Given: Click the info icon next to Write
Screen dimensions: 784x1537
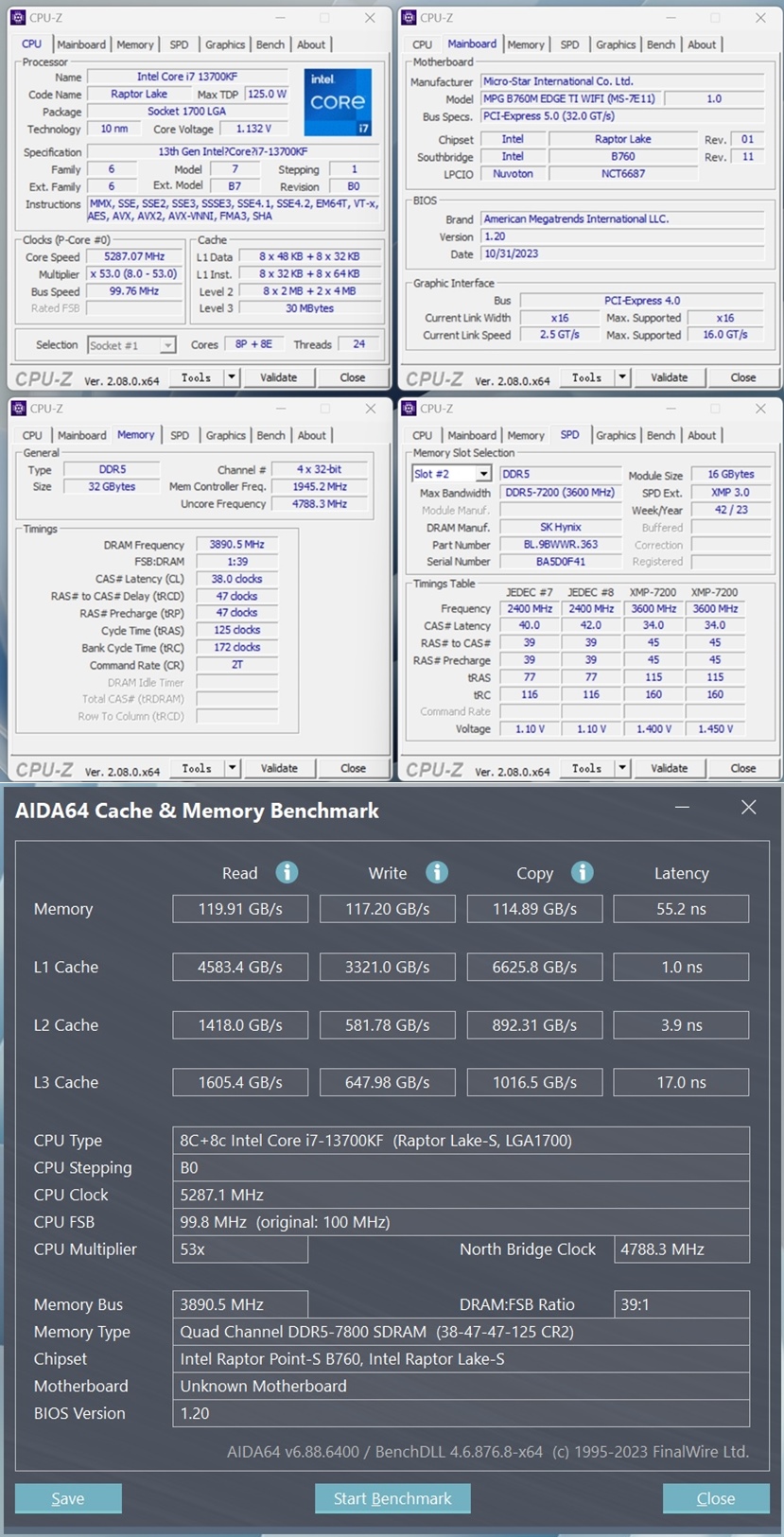Looking at the screenshot, I should click(x=436, y=872).
